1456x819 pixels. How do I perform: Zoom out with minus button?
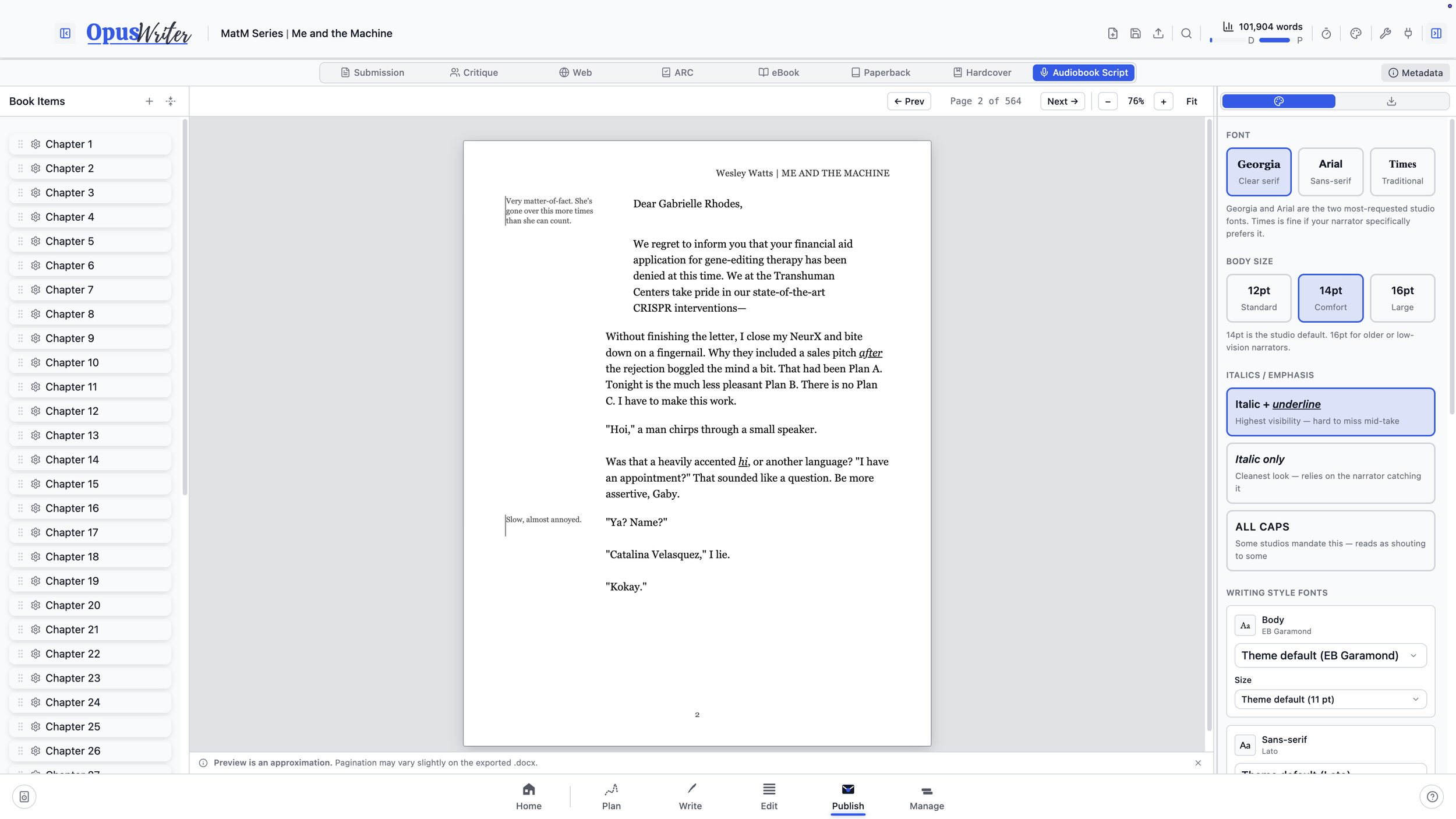click(1108, 101)
